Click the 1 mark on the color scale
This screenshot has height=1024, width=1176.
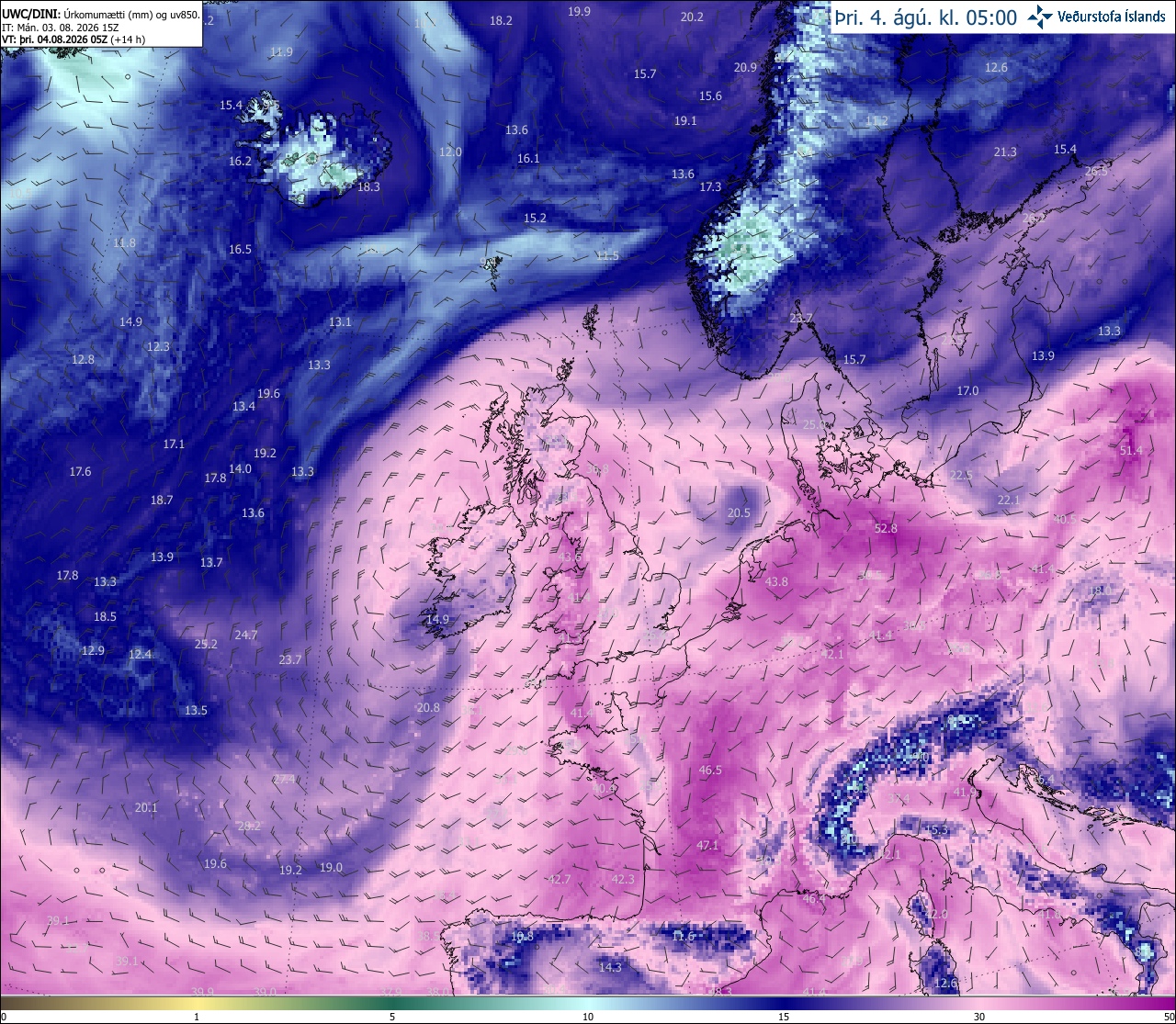(x=197, y=1017)
